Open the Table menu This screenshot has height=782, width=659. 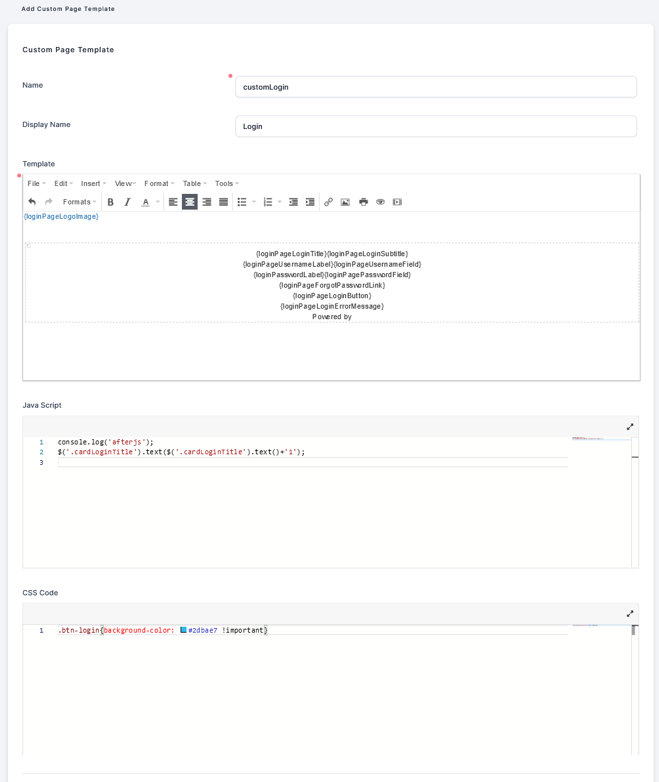tap(194, 184)
